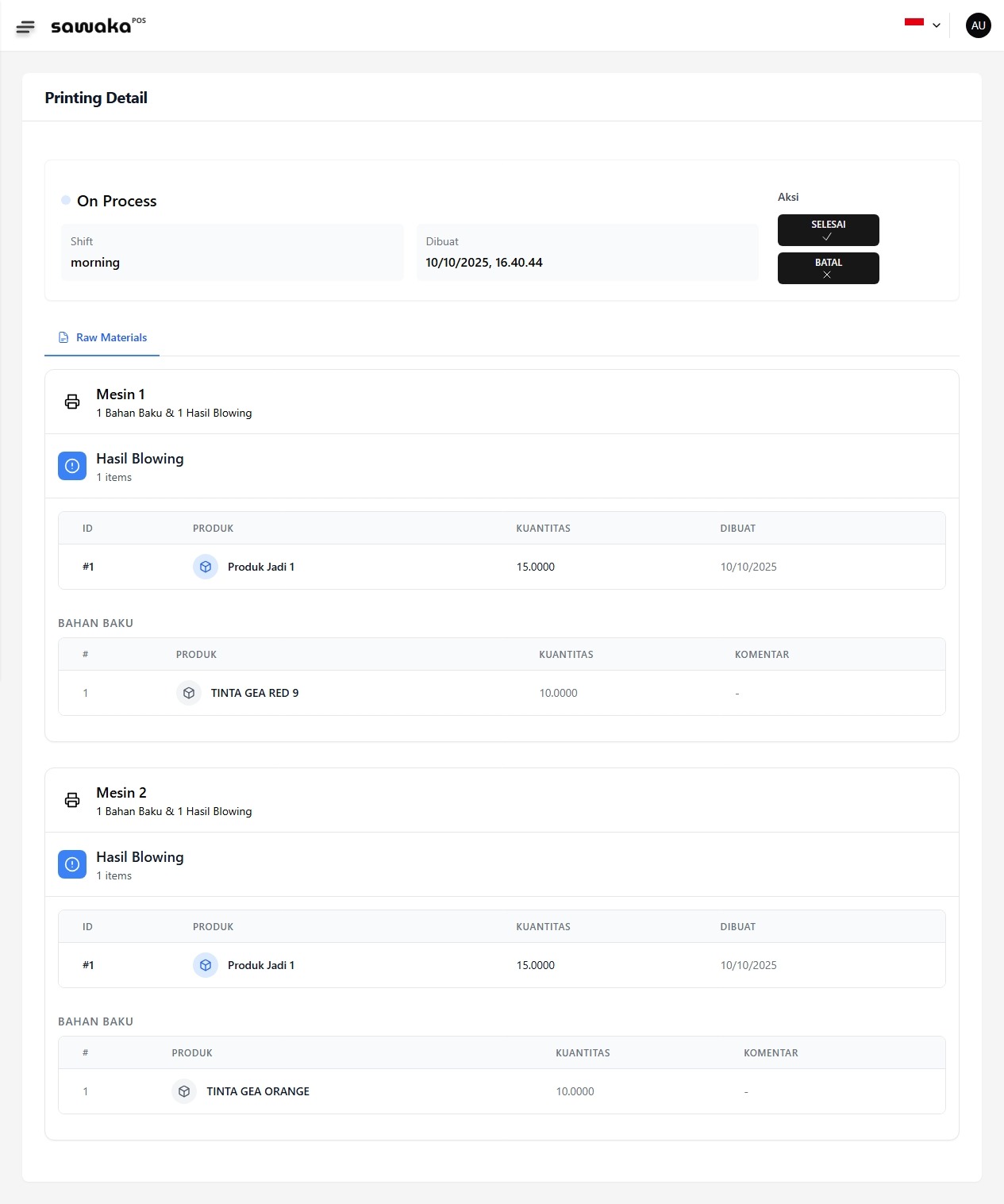Click the product cube icon beside Produk Jadi 1
1004x1204 pixels.
tap(206, 567)
